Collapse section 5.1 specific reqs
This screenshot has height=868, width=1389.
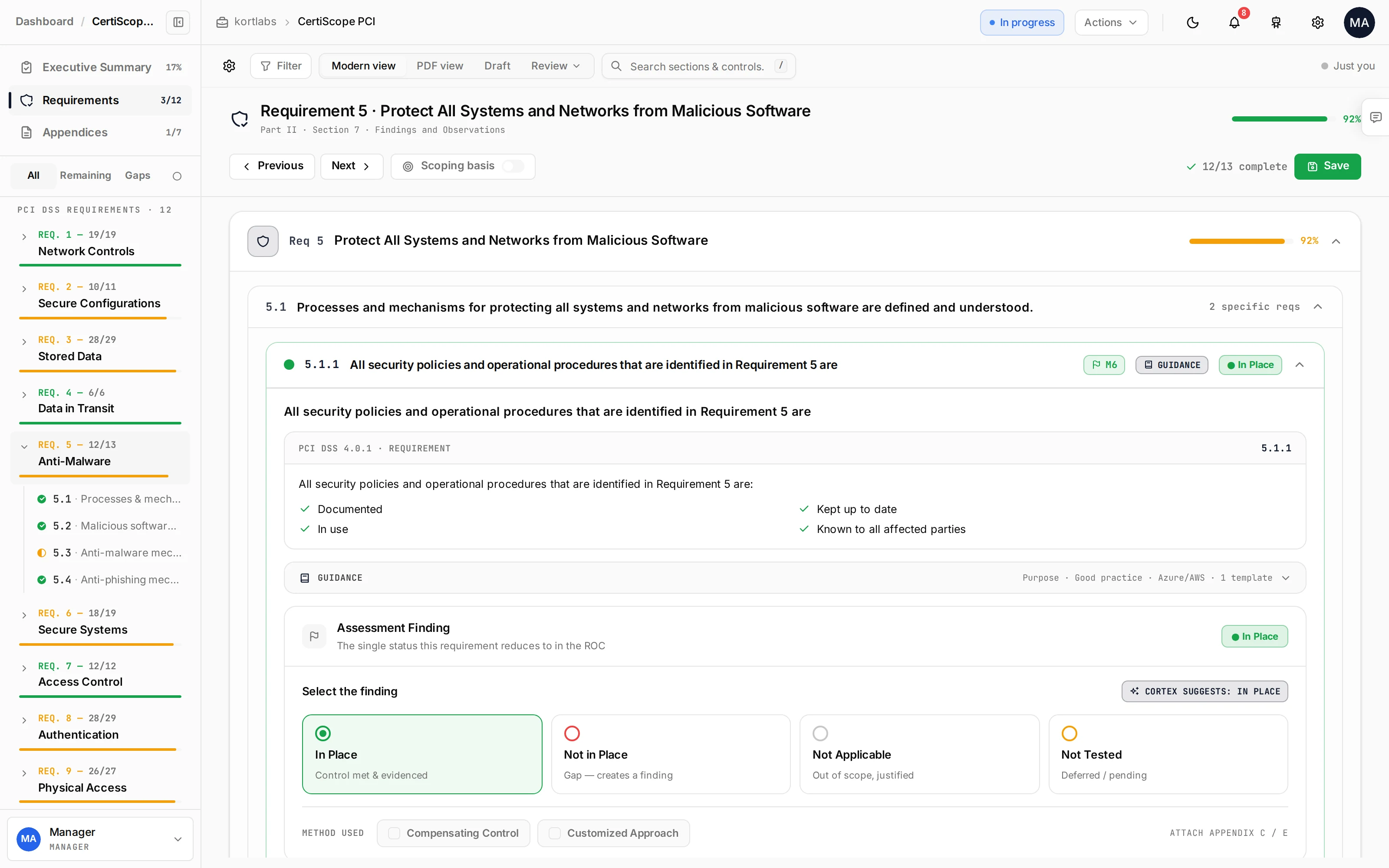(x=1318, y=306)
